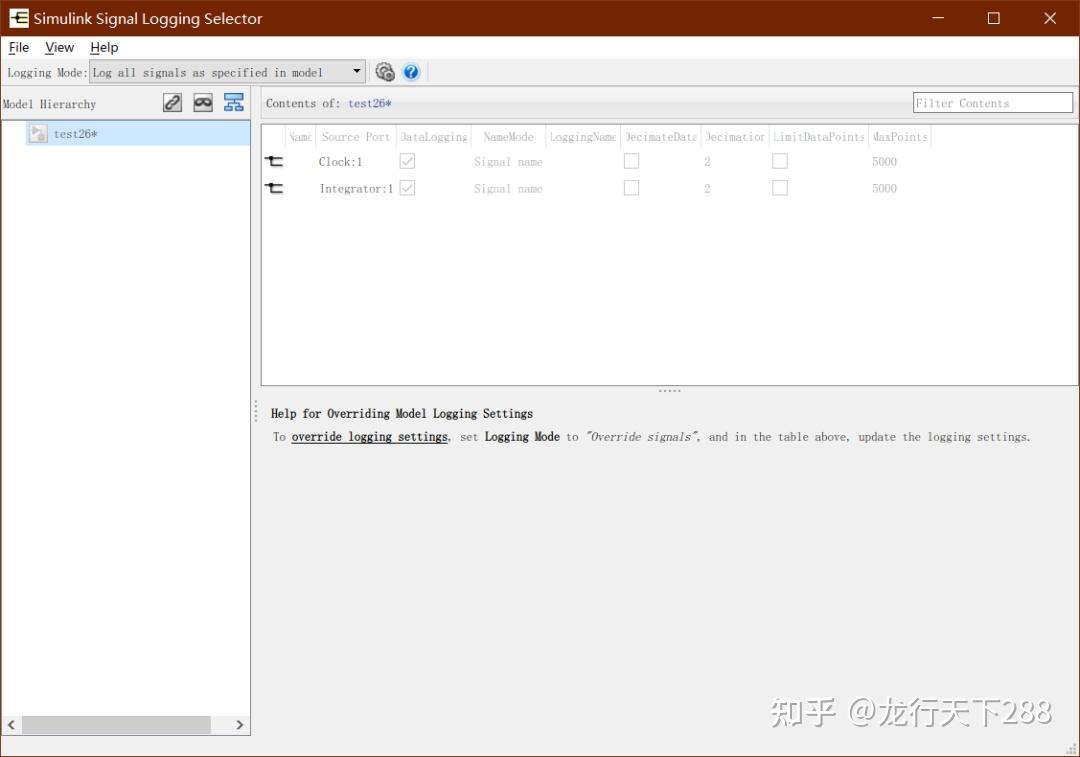The height and width of the screenshot is (757, 1080).
Task: Open the NameMode cell for Clock:1
Action: click(x=508, y=162)
